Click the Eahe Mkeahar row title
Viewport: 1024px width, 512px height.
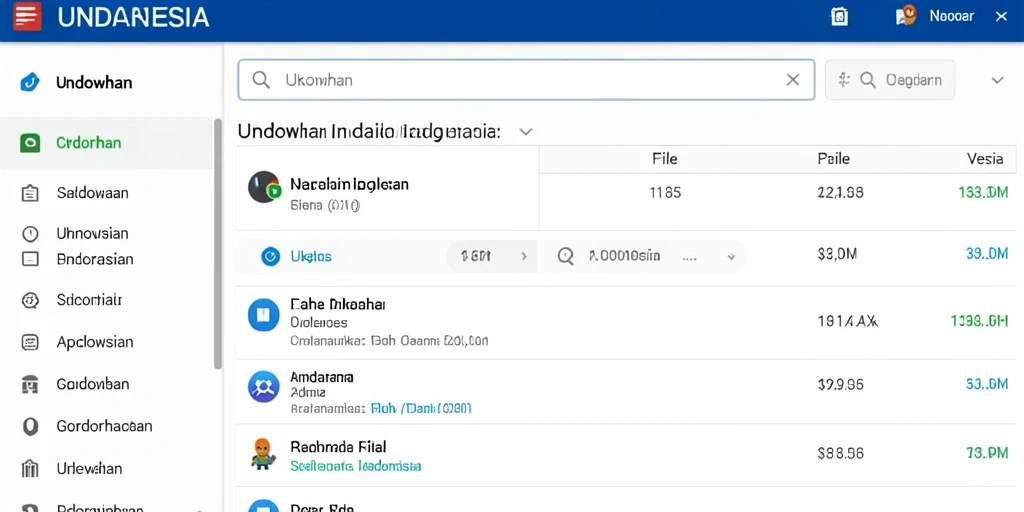pos(338,304)
